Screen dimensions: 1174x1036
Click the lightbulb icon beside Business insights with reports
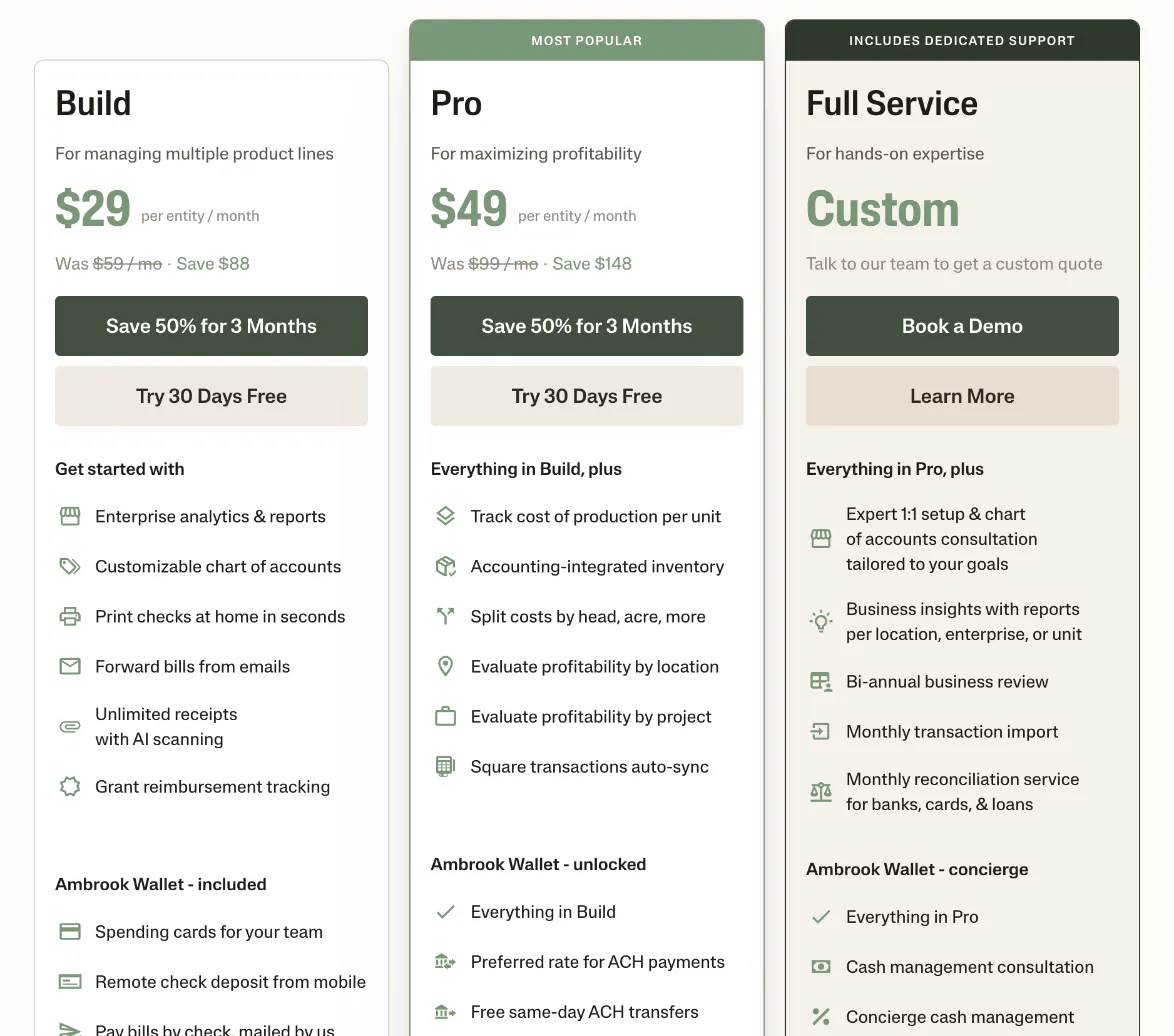821,621
